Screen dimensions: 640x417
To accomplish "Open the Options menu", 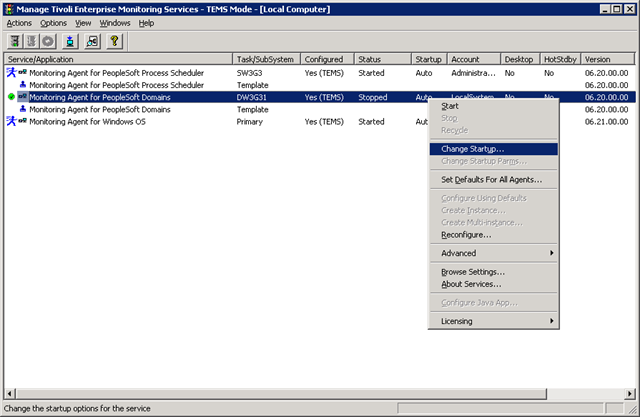I will pos(53,23).
